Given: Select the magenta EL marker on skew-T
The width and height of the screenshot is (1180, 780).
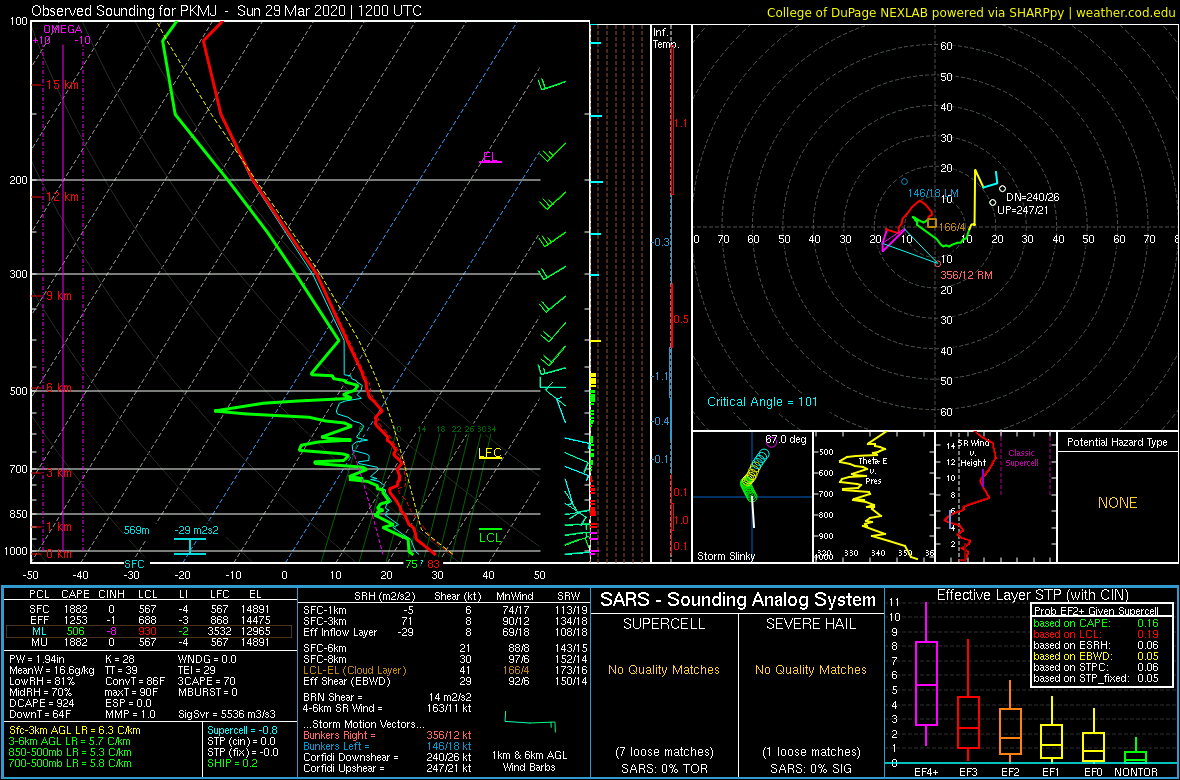Looking at the screenshot, I should click(x=491, y=157).
